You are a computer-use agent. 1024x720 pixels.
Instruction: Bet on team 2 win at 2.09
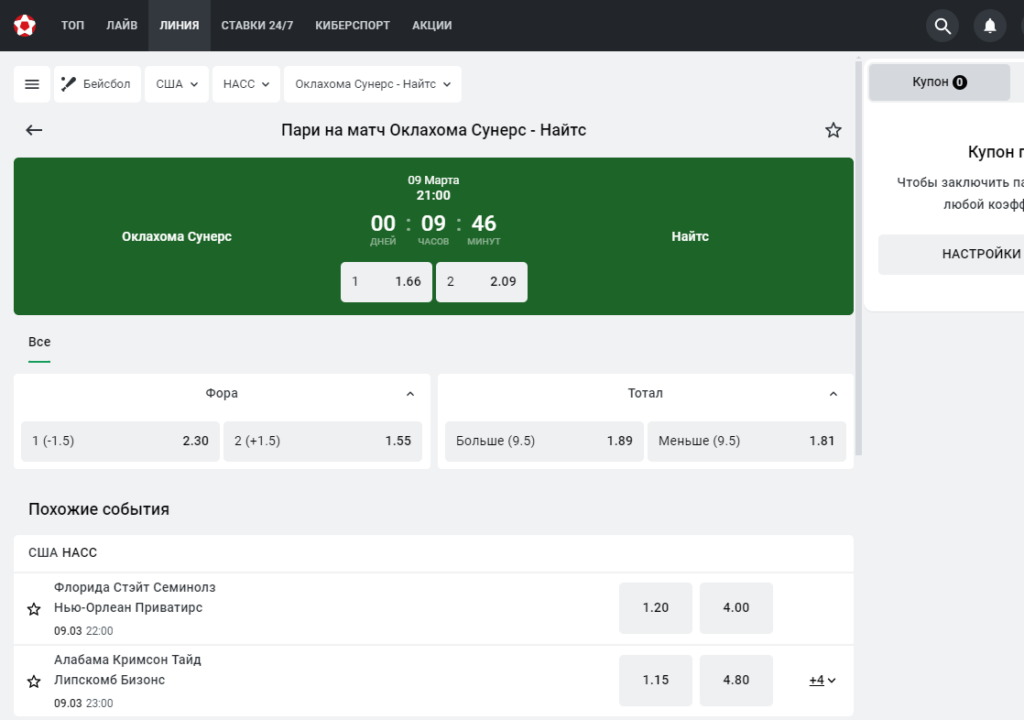482,282
